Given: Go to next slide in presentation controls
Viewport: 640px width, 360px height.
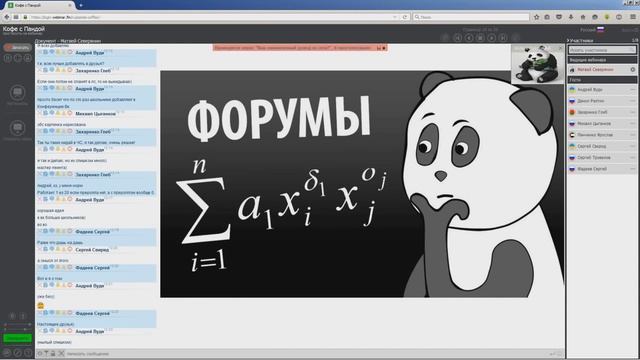Looking at the screenshot, I should coord(492,38).
